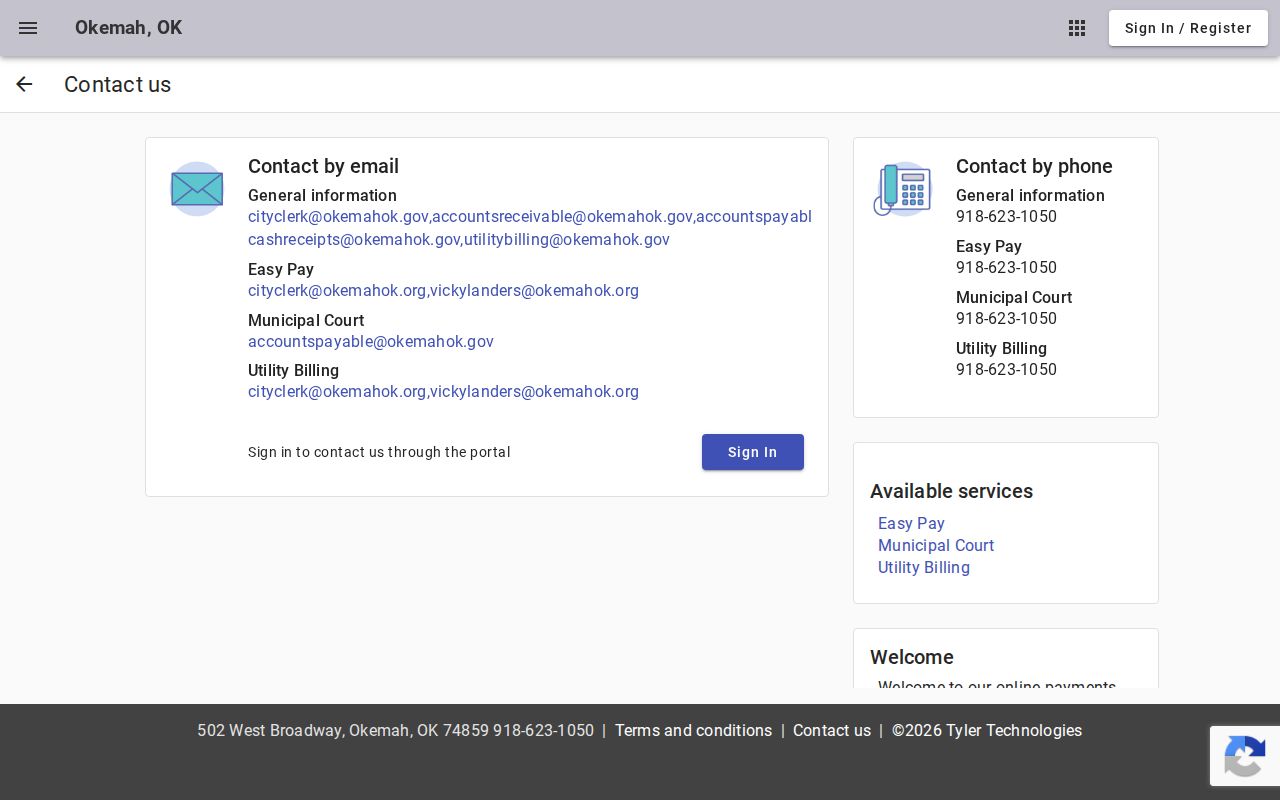
Task: Click the Municipal Court label in phone card
Action: tap(1014, 297)
